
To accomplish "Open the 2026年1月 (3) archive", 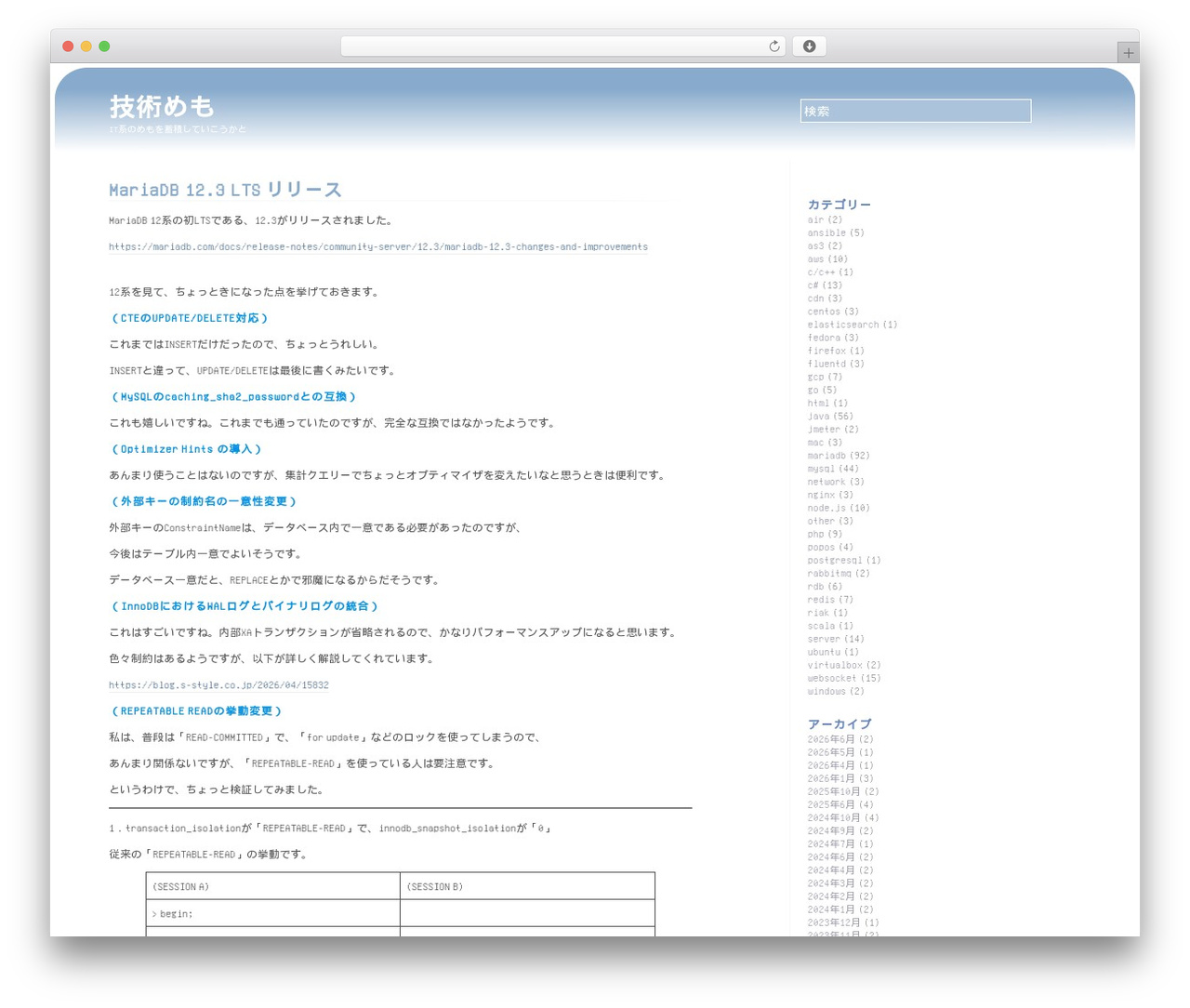I will tap(840, 778).
